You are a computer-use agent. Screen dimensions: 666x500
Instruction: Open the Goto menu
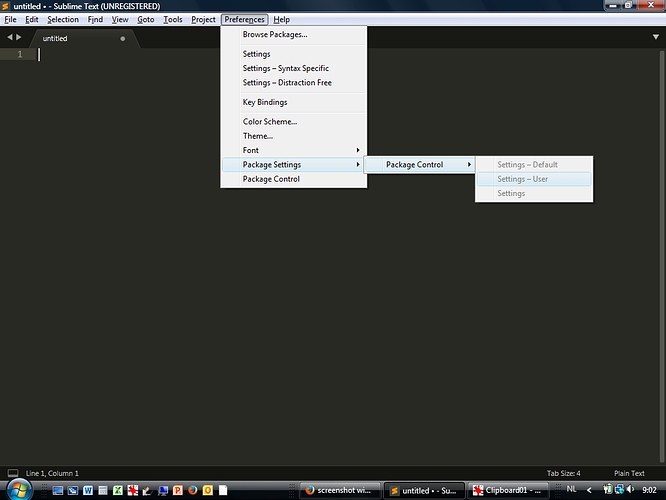[145, 20]
